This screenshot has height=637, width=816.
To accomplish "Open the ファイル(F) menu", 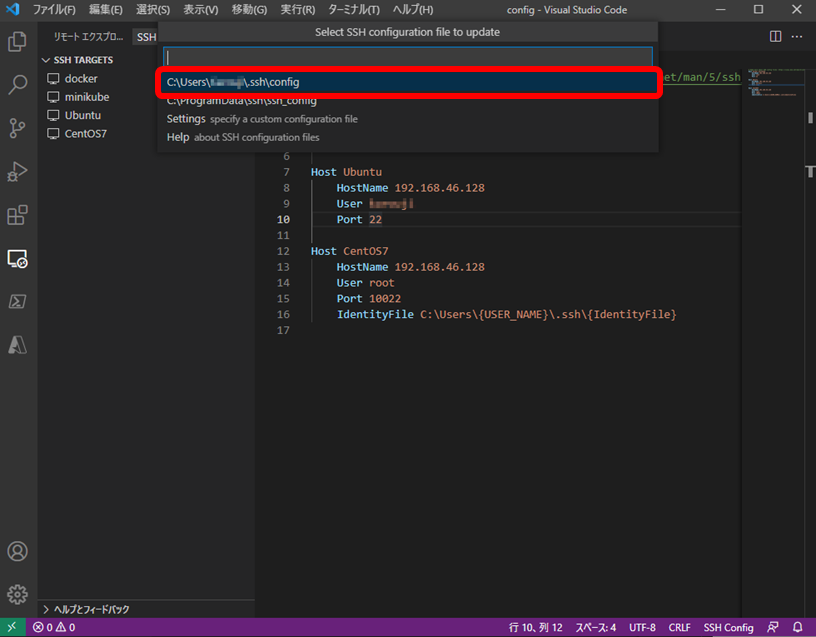I will (54, 10).
